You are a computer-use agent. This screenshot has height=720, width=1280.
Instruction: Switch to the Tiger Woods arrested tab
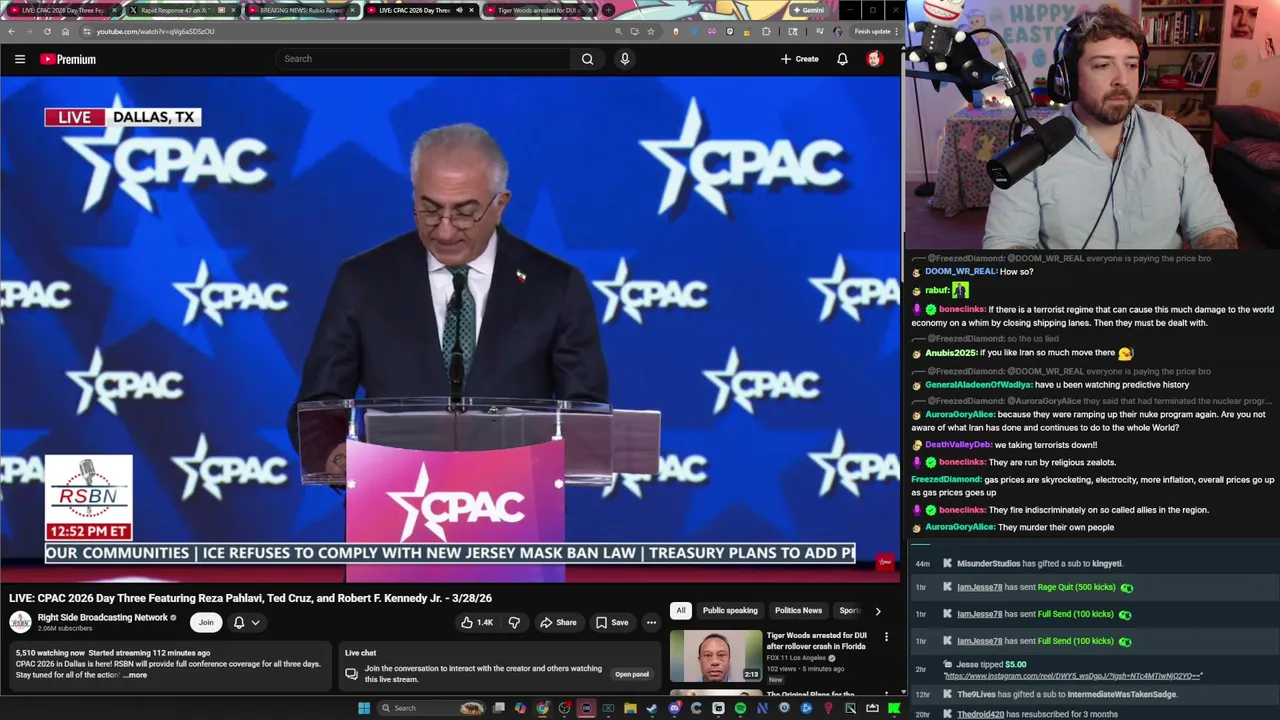point(538,10)
